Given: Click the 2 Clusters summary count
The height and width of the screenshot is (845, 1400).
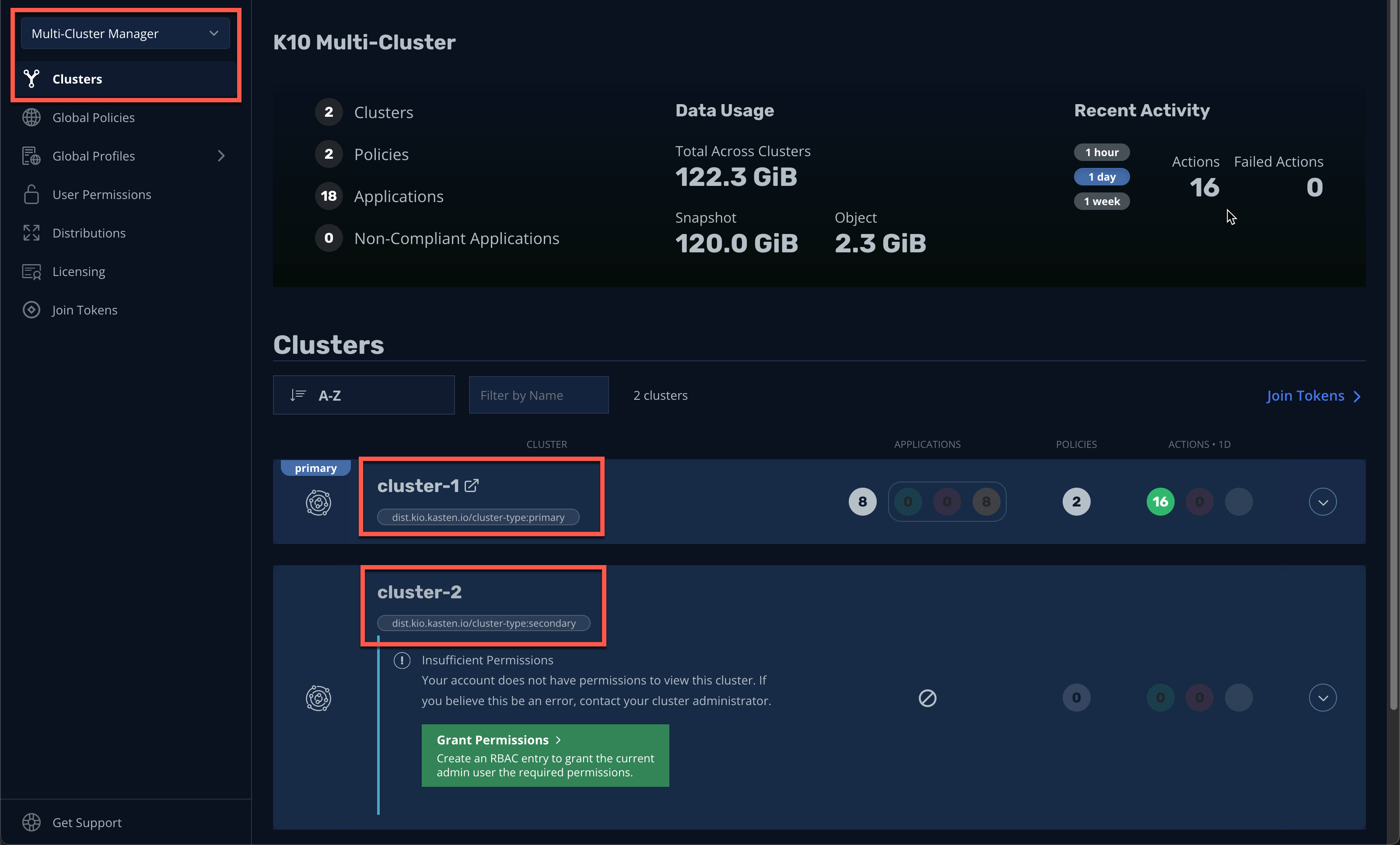Looking at the screenshot, I should point(329,112).
